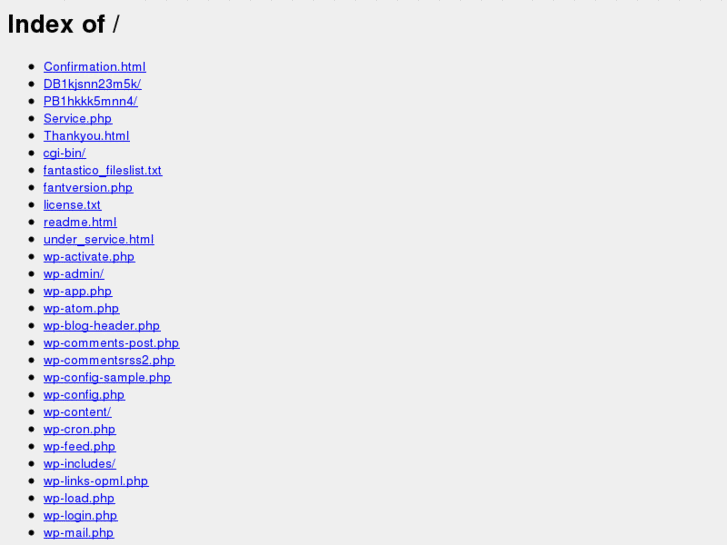Click the wp-config-sample.php link
Screen dimensions: 727x545
click(108, 378)
